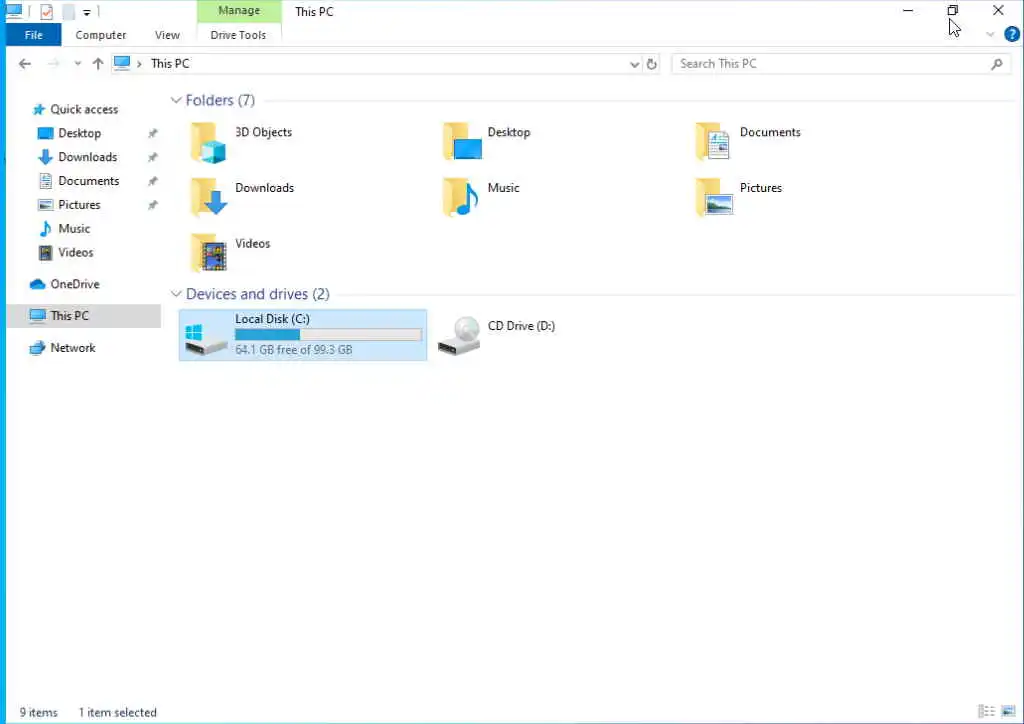Go back with the Back arrow
Screen dimensions: 1024x724
25,63
